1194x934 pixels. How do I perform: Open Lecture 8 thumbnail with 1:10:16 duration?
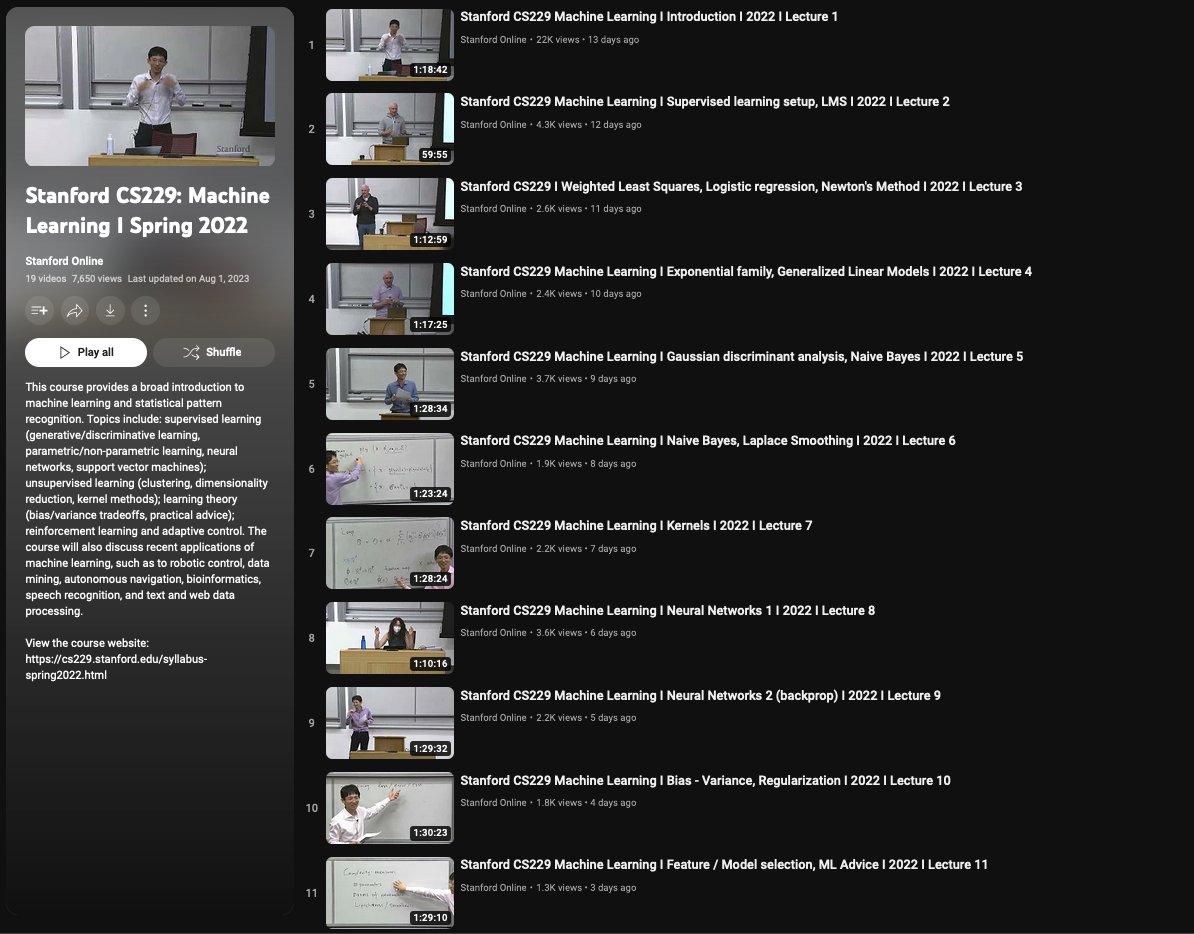pyautogui.click(x=390, y=638)
